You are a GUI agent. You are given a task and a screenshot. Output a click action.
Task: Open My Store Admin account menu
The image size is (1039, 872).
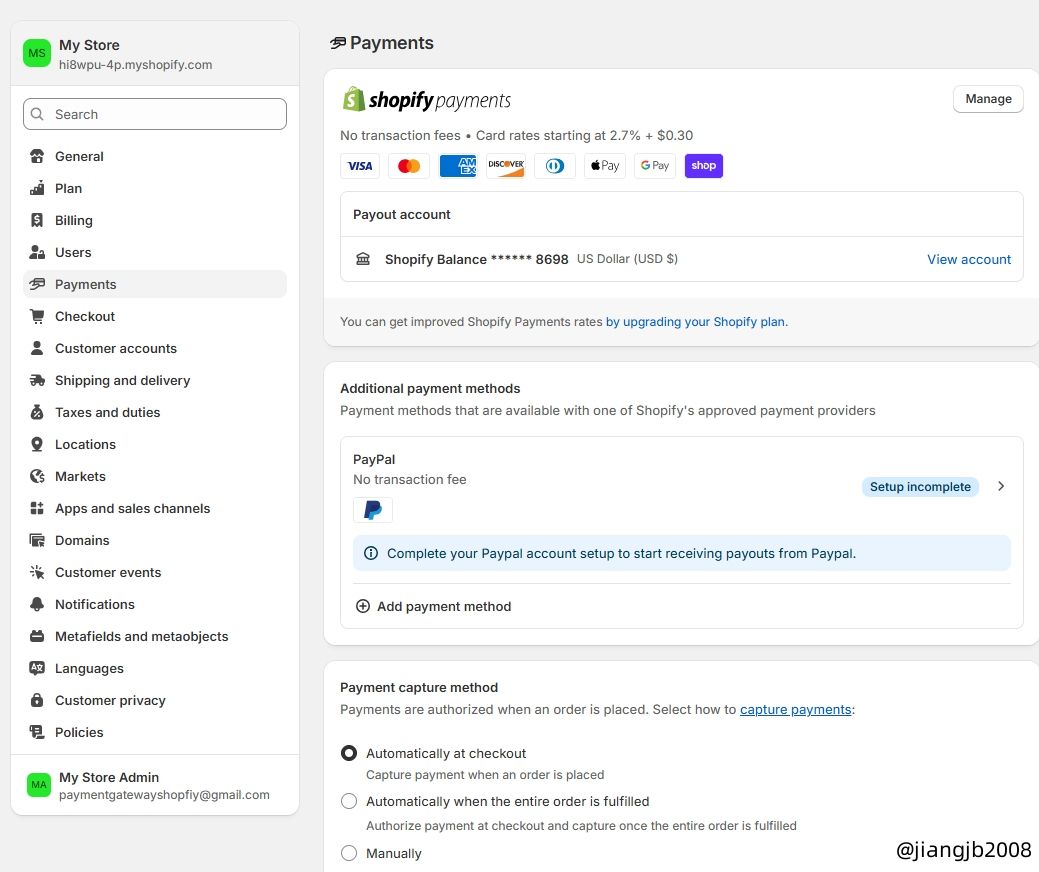tap(155, 785)
